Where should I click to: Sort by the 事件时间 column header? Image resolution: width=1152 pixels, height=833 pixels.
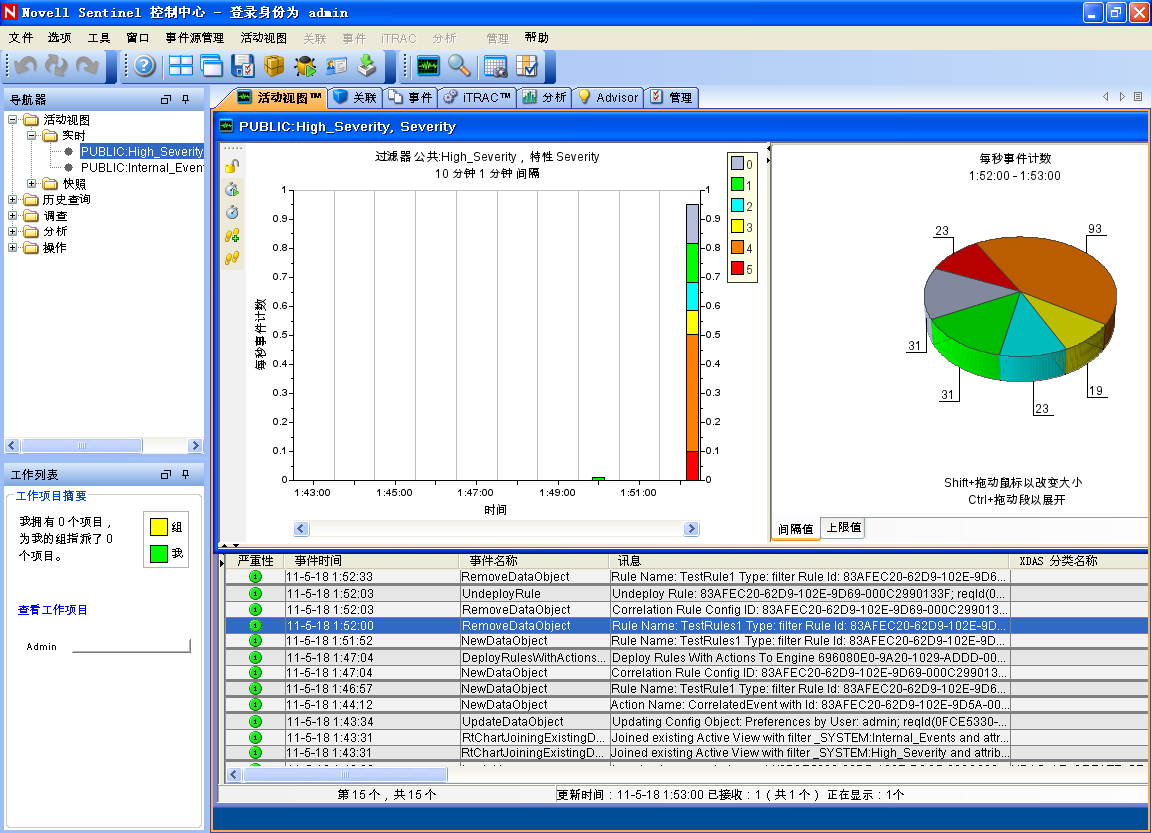pos(372,560)
